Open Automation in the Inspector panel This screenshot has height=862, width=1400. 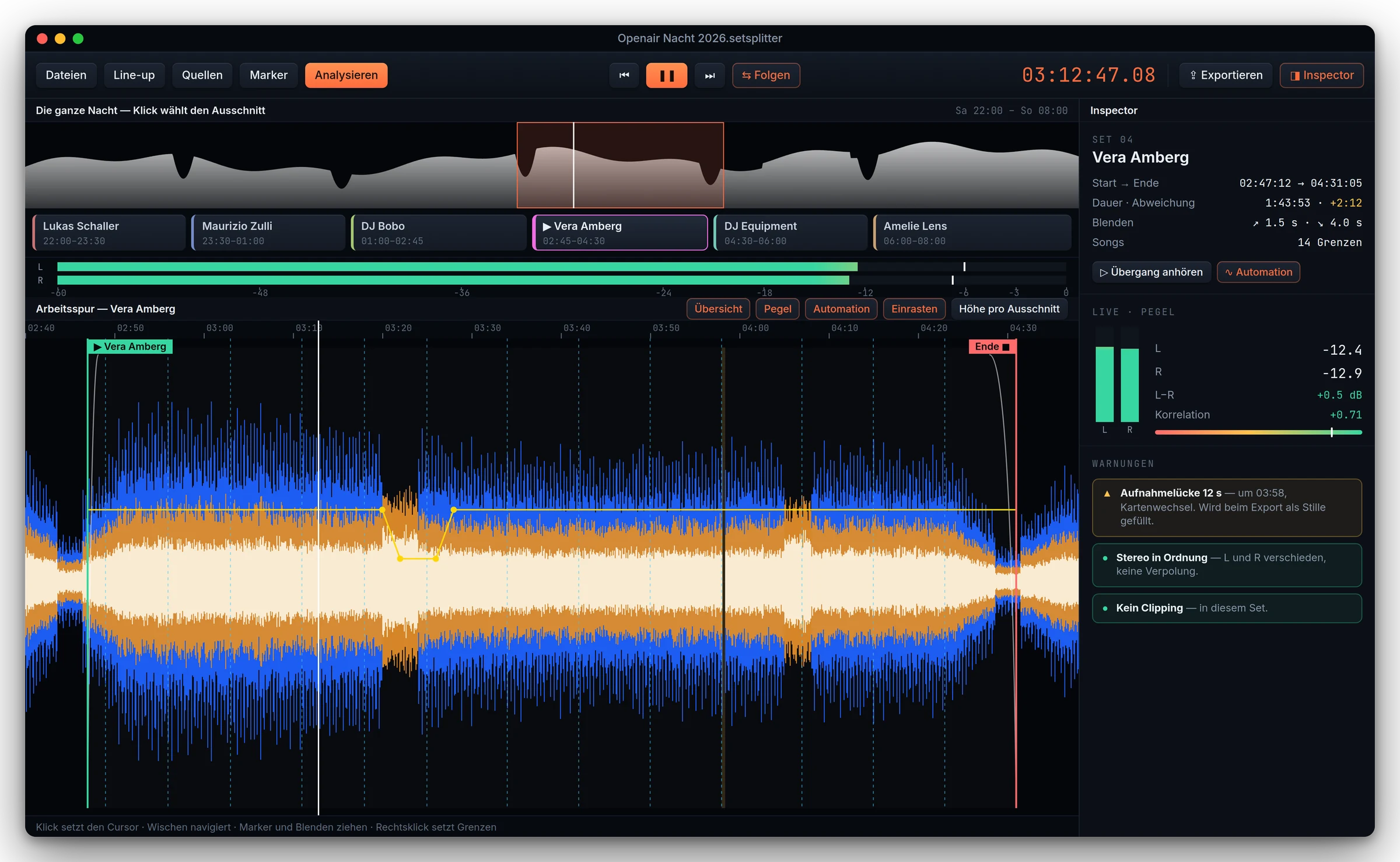(x=1258, y=272)
